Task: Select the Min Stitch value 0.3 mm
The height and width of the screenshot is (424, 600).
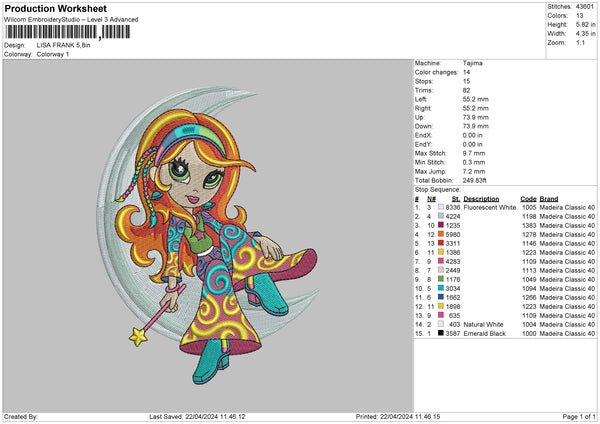Action: (x=474, y=162)
